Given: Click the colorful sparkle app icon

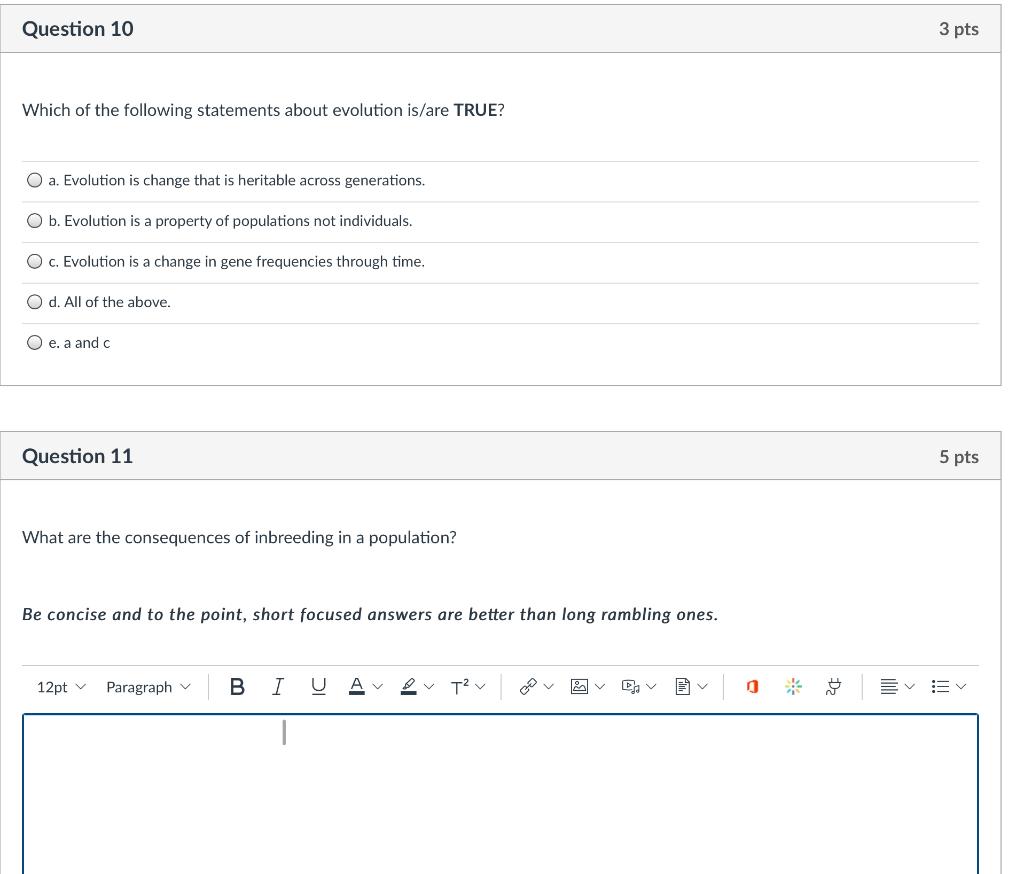Looking at the screenshot, I should (x=793, y=687).
